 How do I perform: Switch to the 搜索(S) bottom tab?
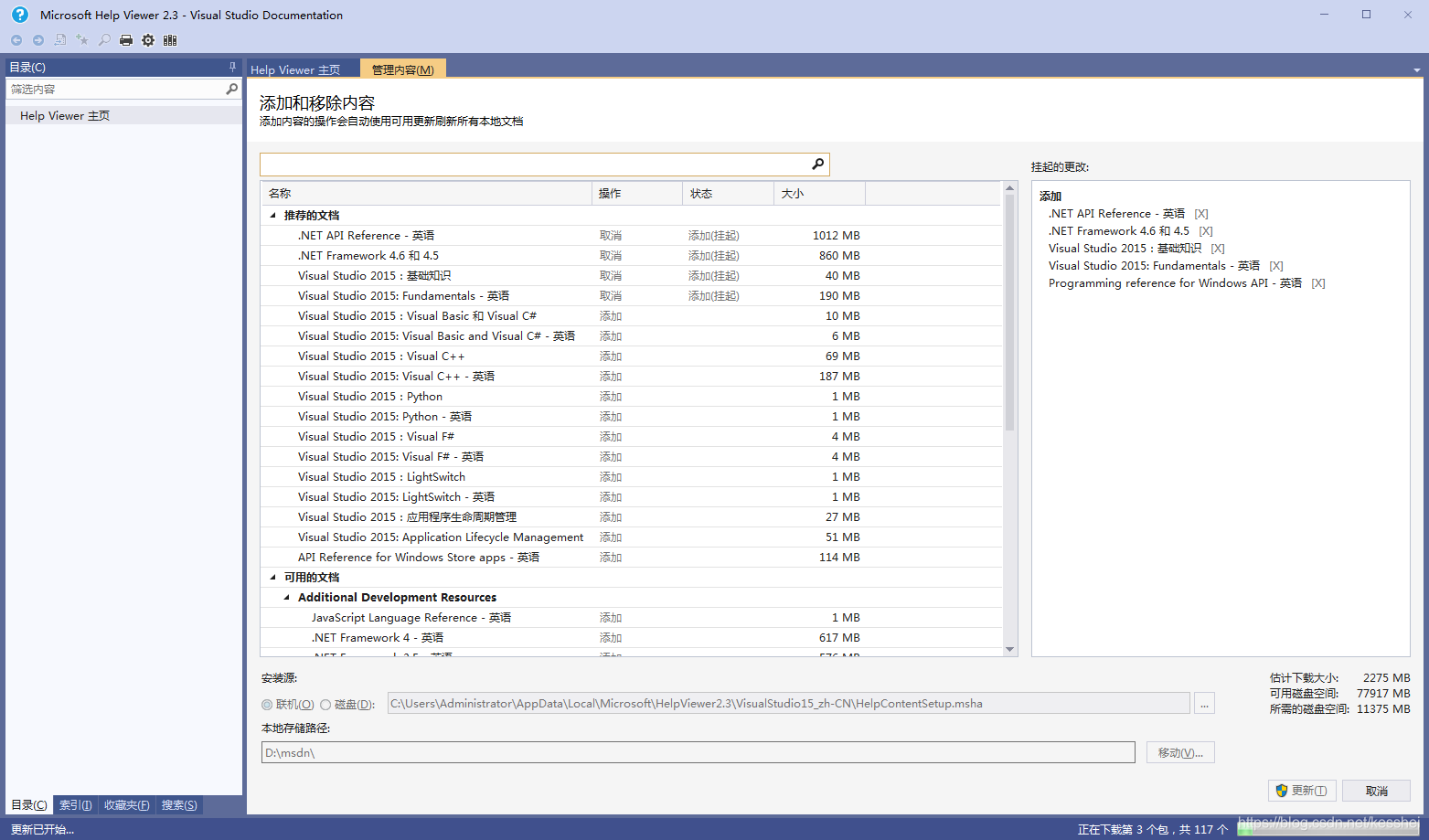click(x=179, y=805)
